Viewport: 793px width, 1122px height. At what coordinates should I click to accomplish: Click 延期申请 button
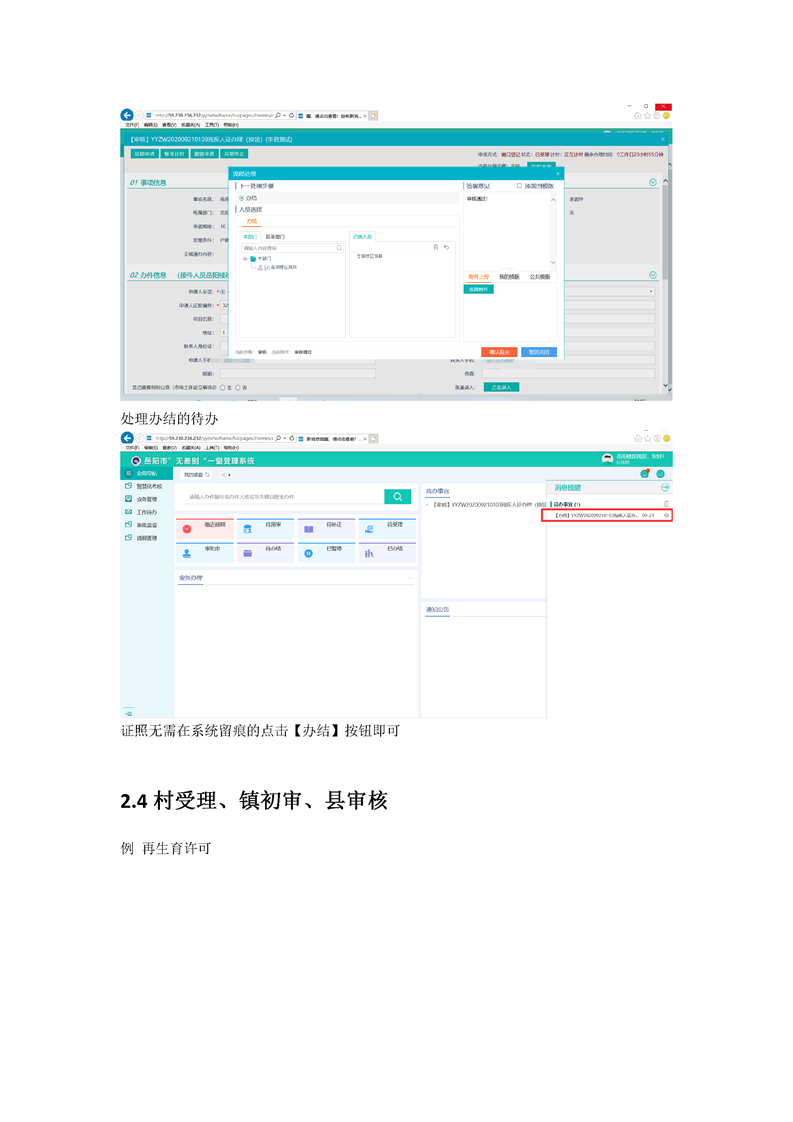click(145, 154)
